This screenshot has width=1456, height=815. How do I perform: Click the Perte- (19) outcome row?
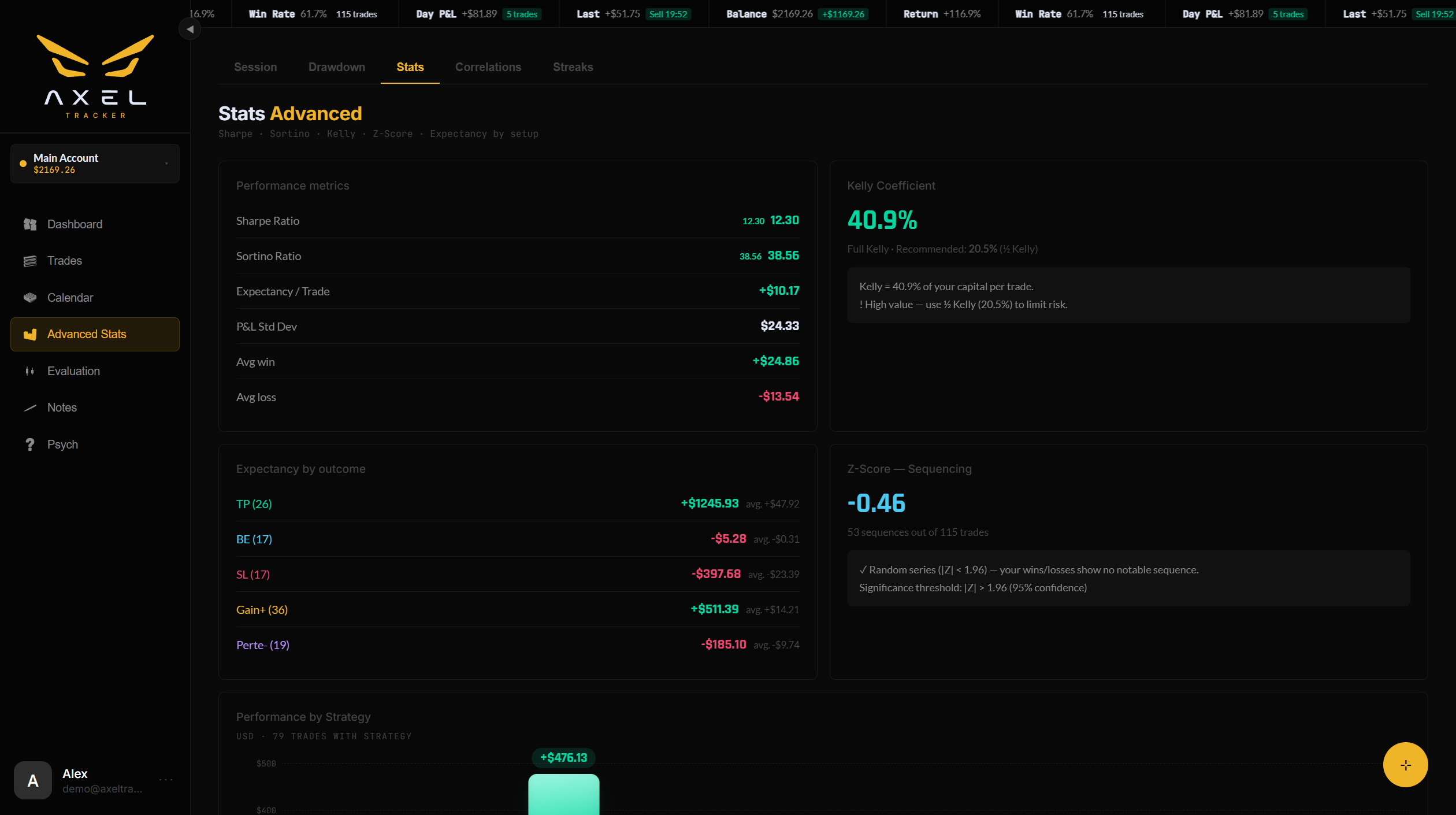518,645
